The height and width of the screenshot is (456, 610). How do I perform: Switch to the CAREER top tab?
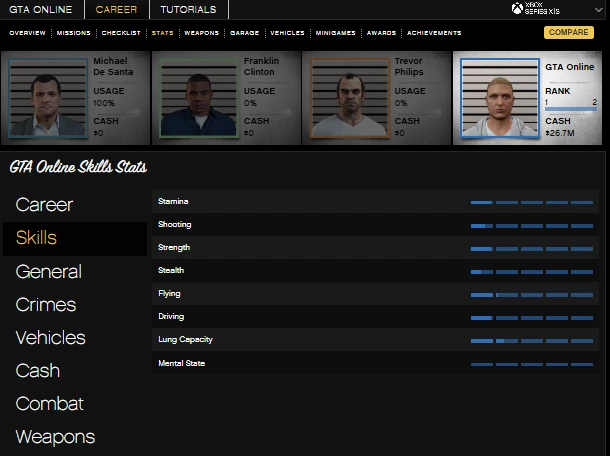pyautogui.click(x=116, y=9)
